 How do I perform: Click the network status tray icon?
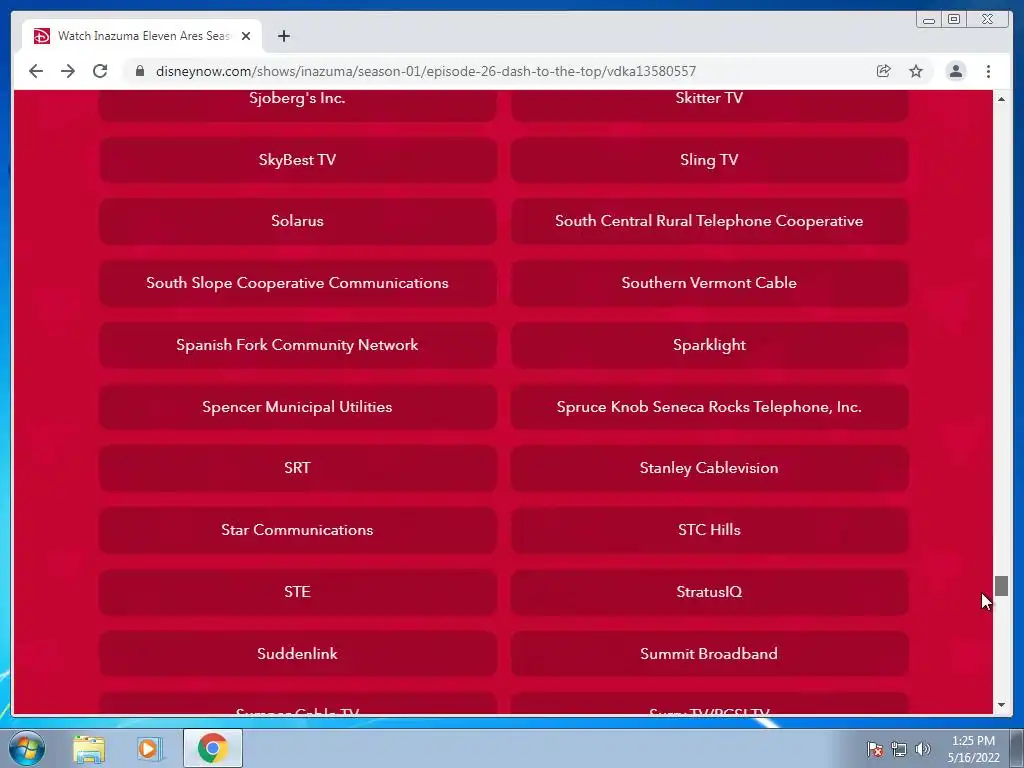pyautogui.click(x=899, y=749)
